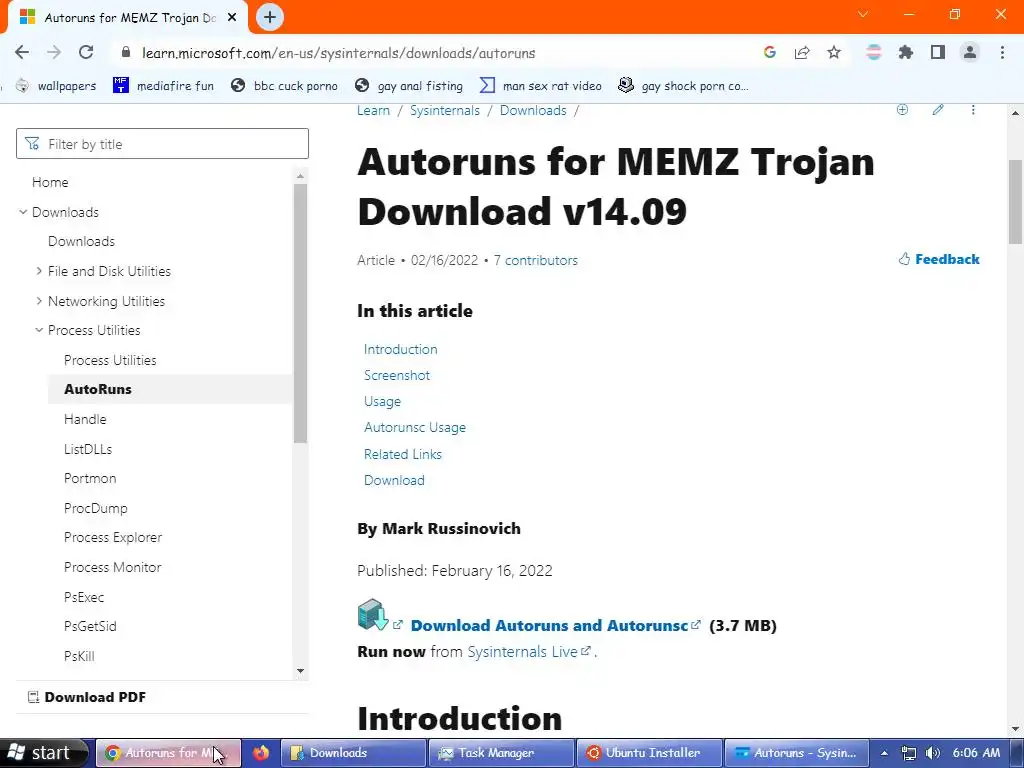This screenshot has width=1024, height=768.
Task: Open the wallpapers bookmark
Action: 56,86
